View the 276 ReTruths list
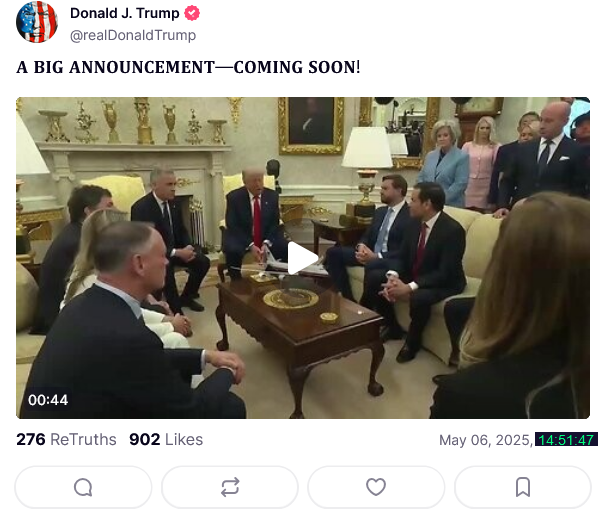Viewport: 606px width, 523px height. coord(66,440)
